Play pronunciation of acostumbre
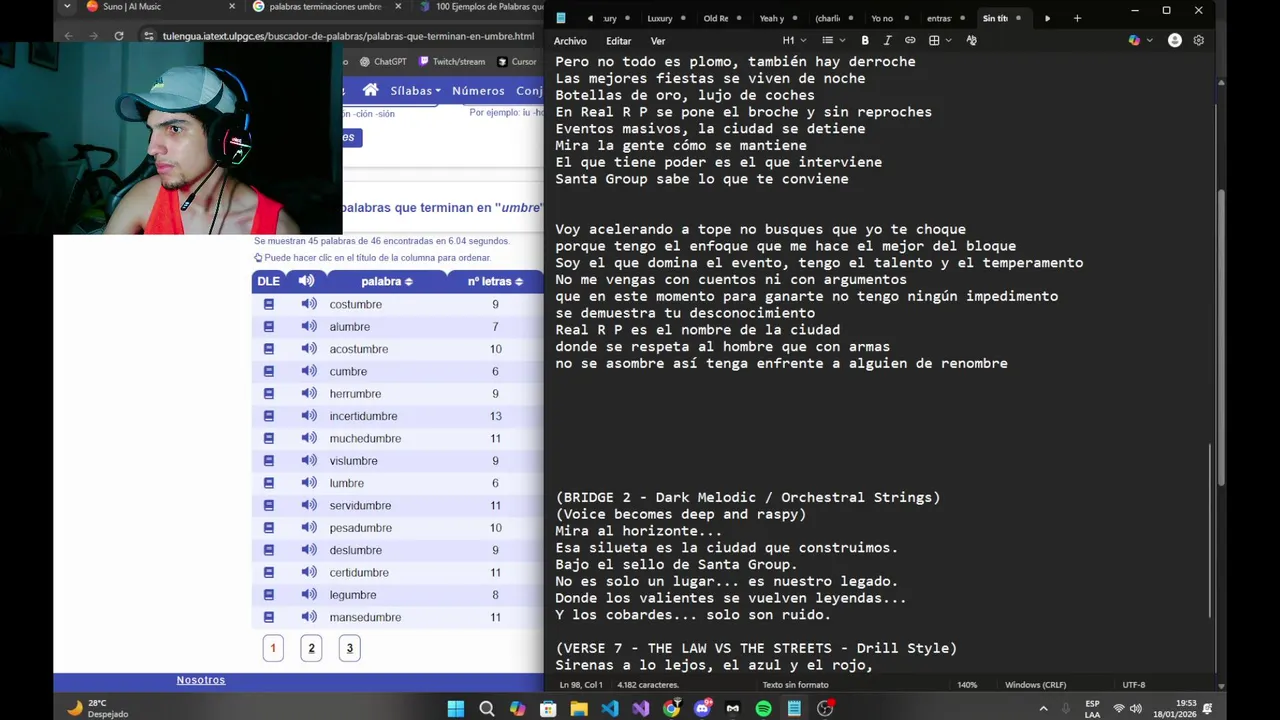 309,349
